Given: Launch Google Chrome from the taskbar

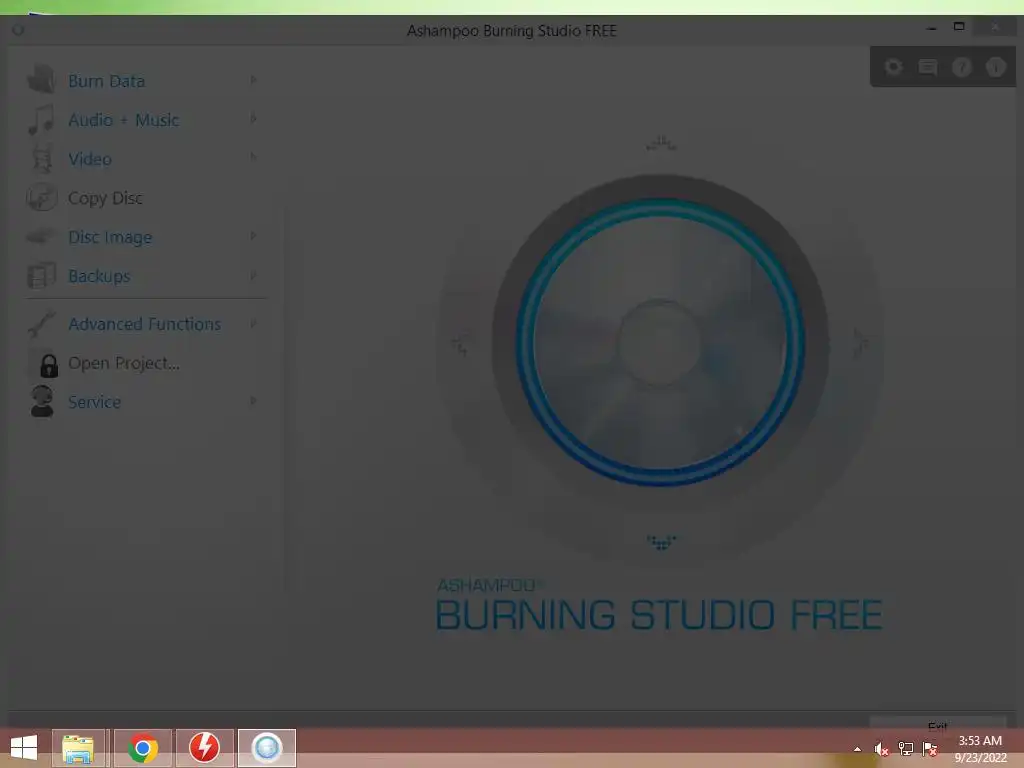Looking at the screenshot, I should point(143,748).
